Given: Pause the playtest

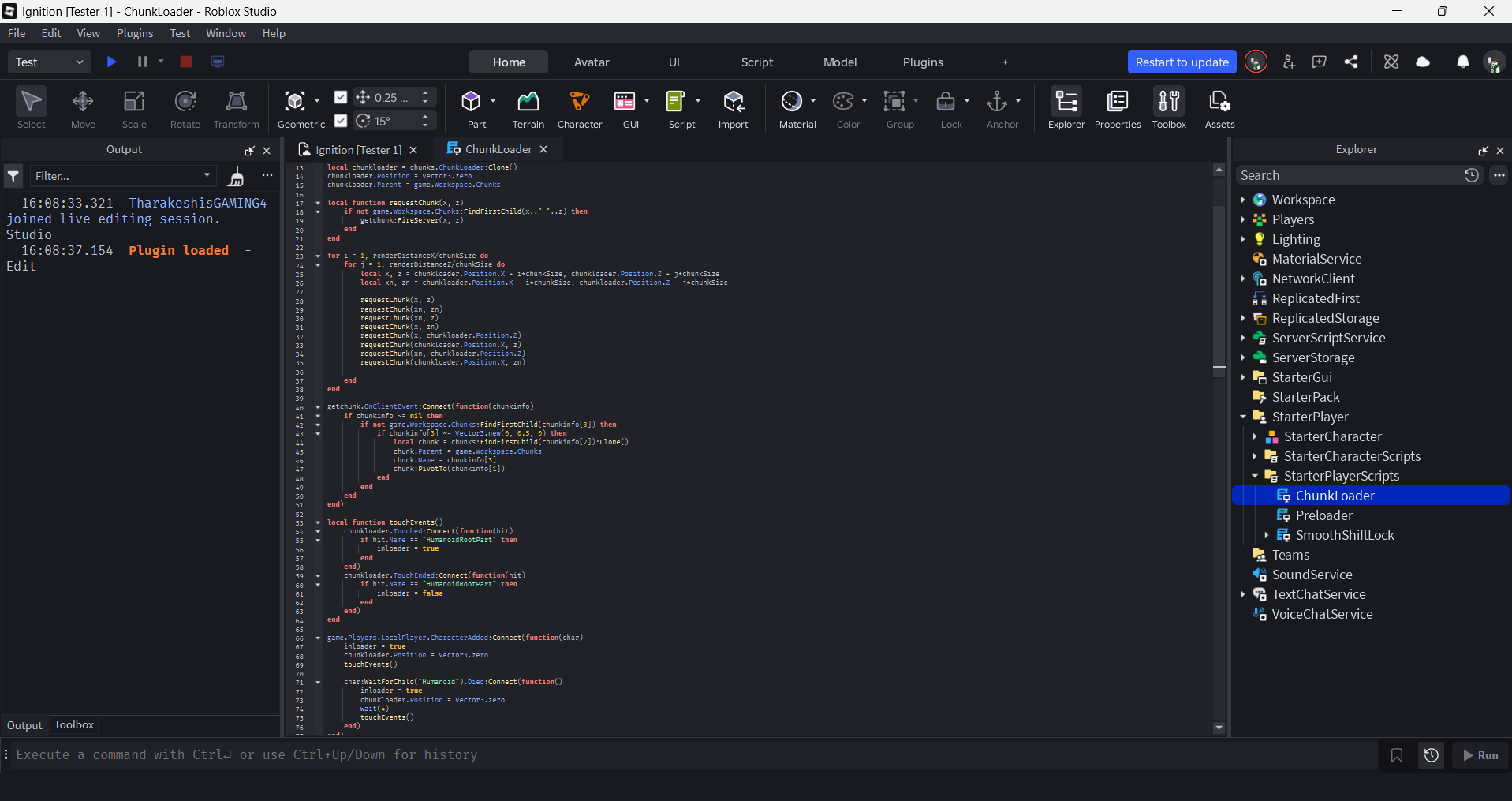Looking at the screenshot, I should [143, 62].
